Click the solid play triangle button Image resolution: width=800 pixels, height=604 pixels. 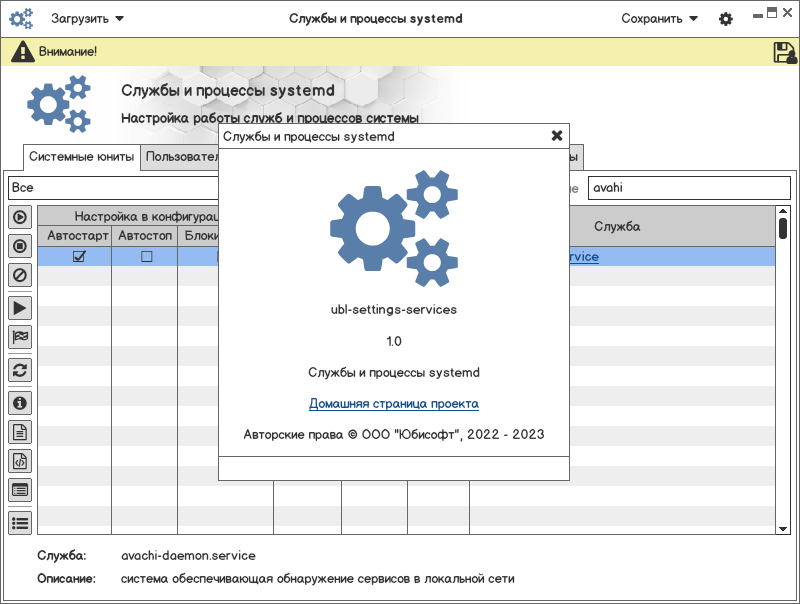click(20, 308)
